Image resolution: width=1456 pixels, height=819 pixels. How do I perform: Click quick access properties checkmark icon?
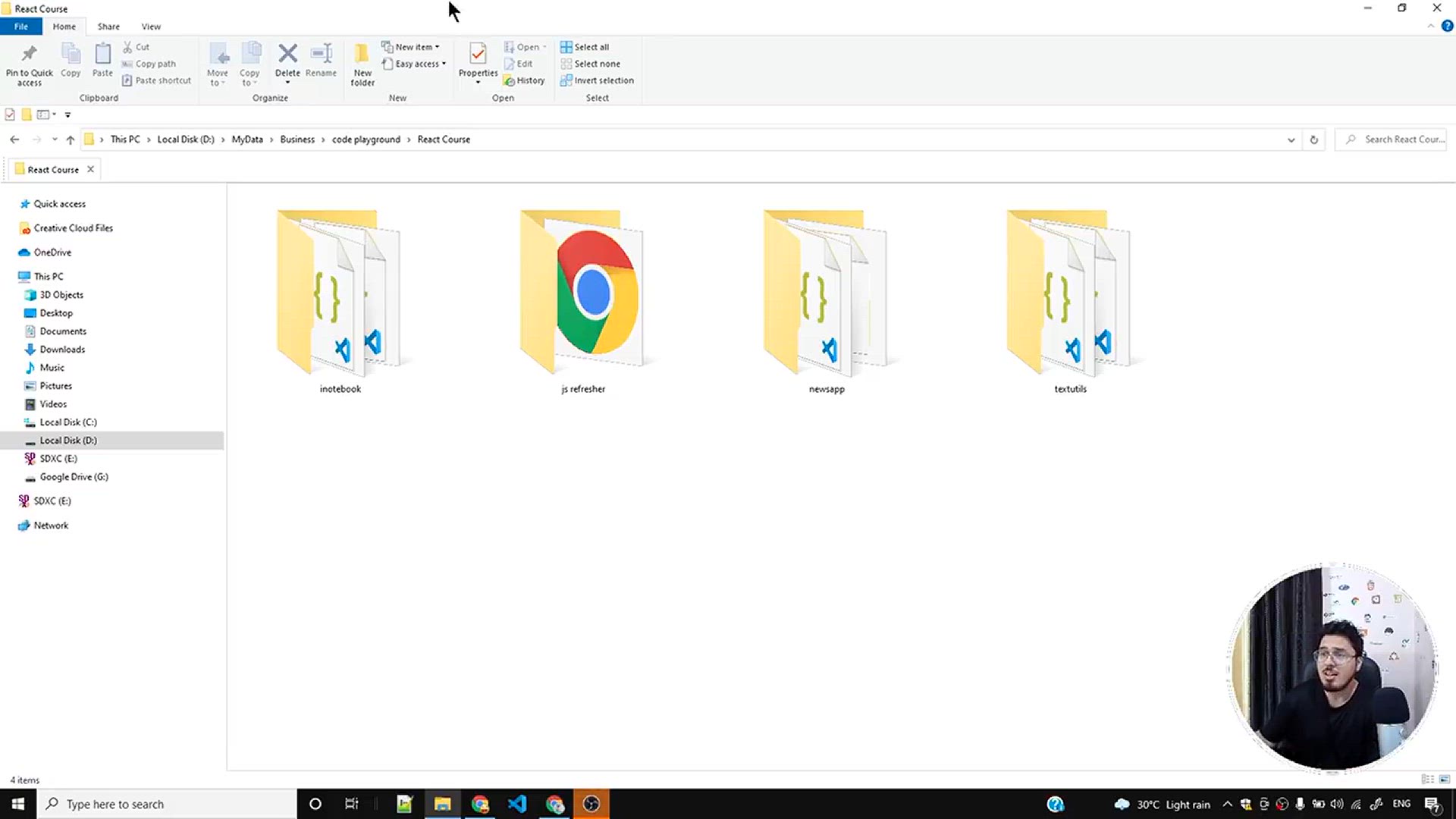(x=10, y=115)
